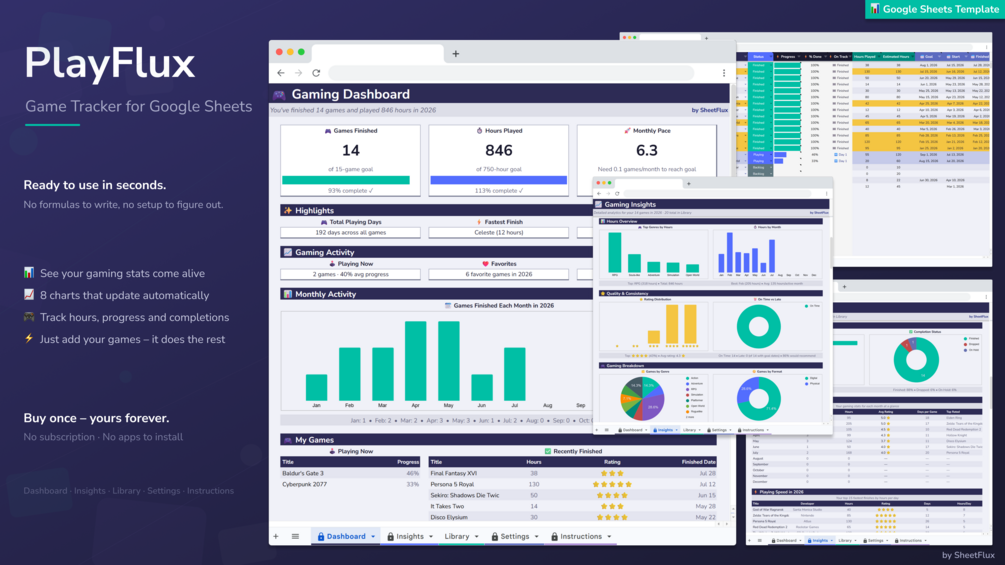Viewport: 1005px width, 565px height.
Task: Open all sheets list hamburger icon
Action: (x=295, y=537)
